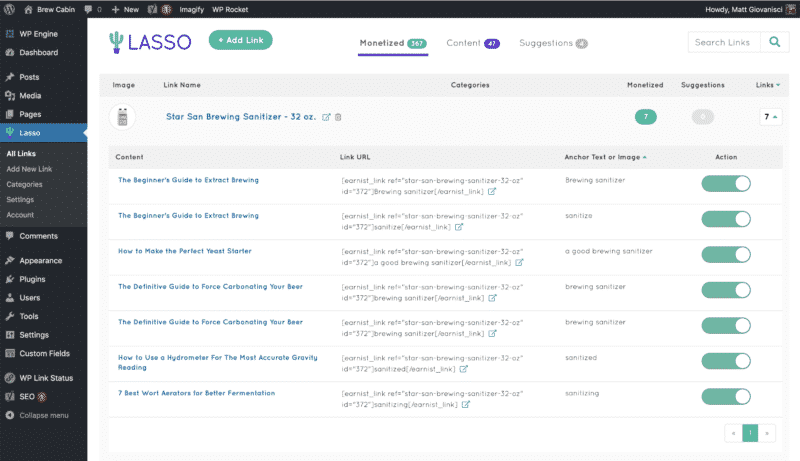The height and width of the screenshot is (461, 800).
Task: Open Add New Link submenu entry
Action: pyautogui.click(x=29, y=169)
